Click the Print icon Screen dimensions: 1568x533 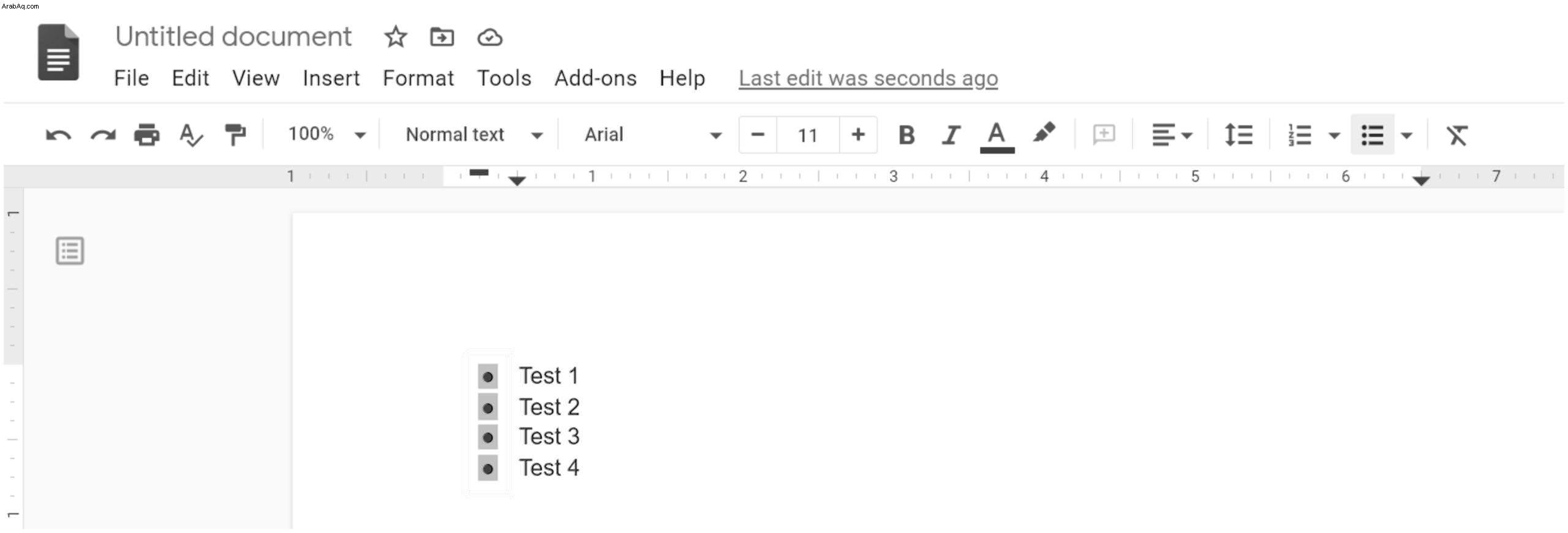click(147, 135)
